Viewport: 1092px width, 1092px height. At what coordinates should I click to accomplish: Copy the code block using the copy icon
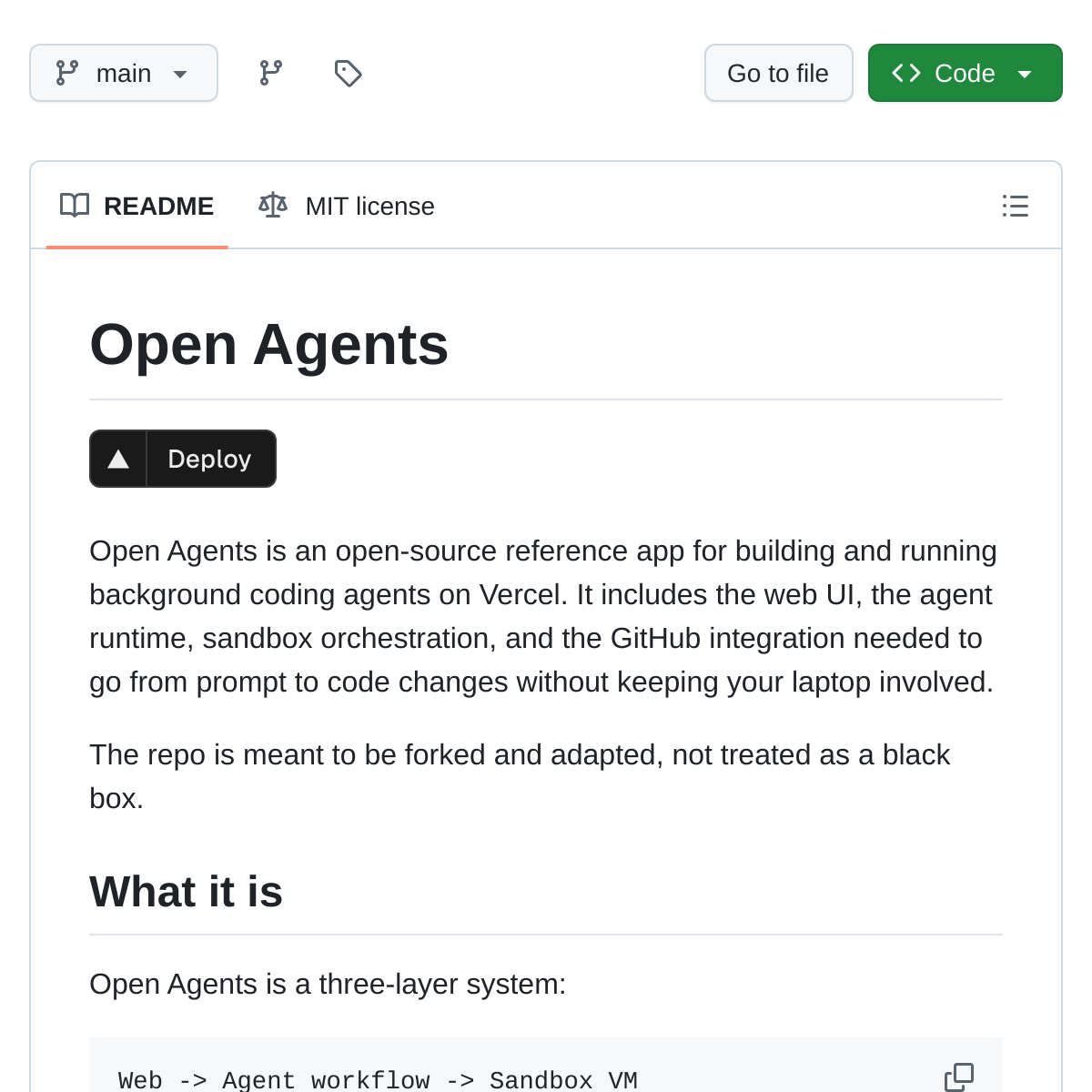pyautogui.click(x=959, y=1077)
